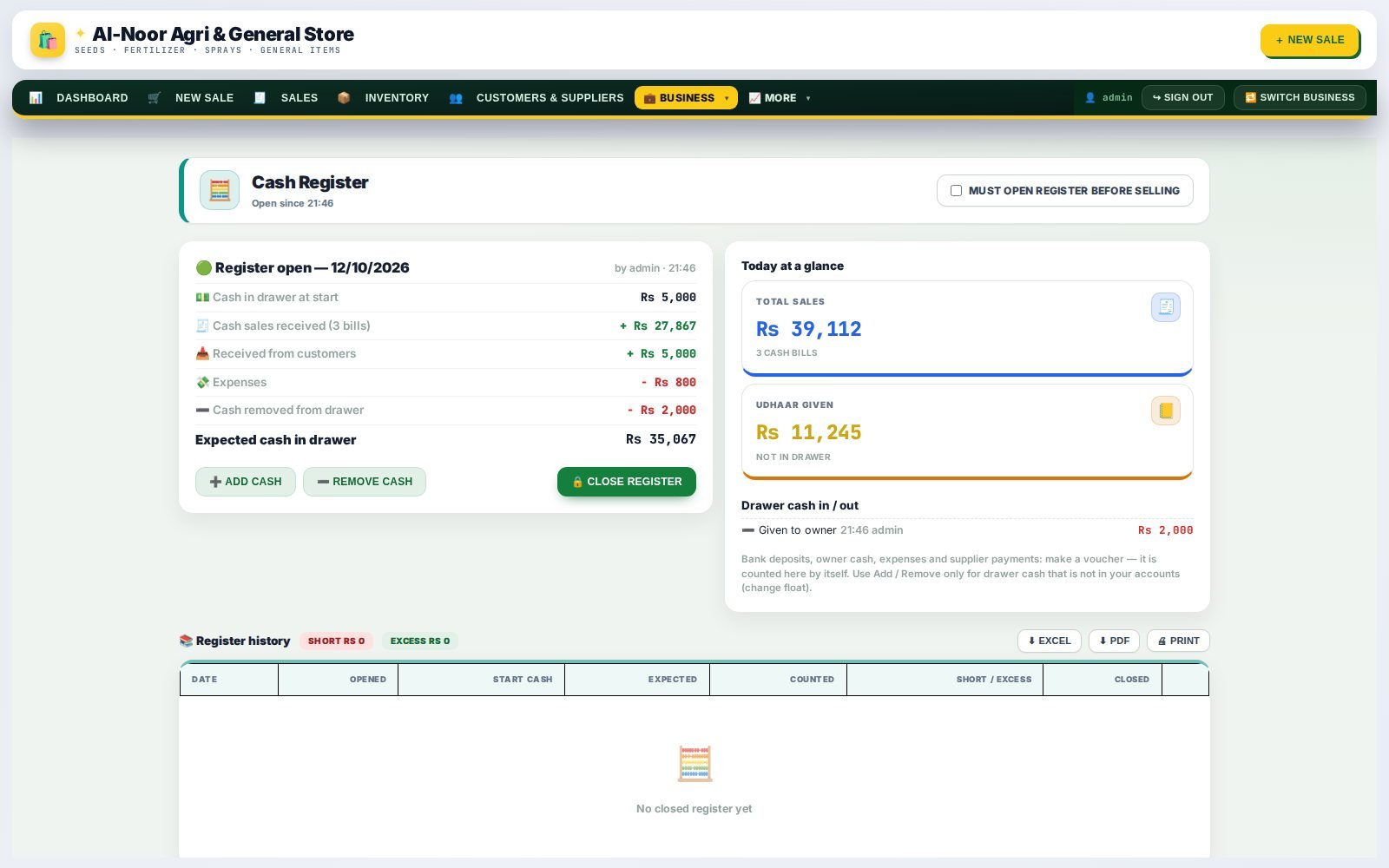The image size is (1389, 868).
Task: Click the receipt icon beside Sales
Action: click(x=260, y=98)
